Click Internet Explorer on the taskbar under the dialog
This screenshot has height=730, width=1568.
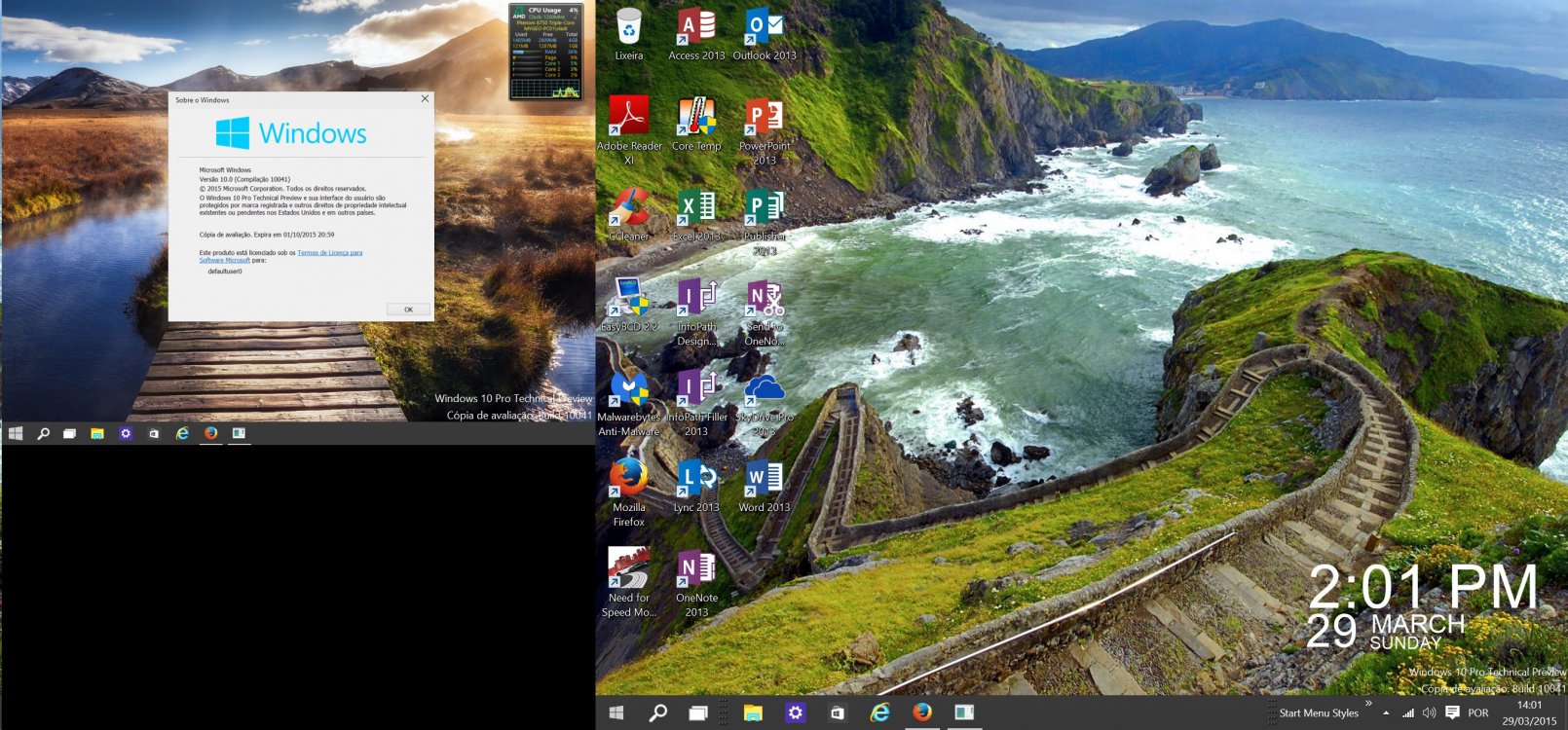coord(182,433)
